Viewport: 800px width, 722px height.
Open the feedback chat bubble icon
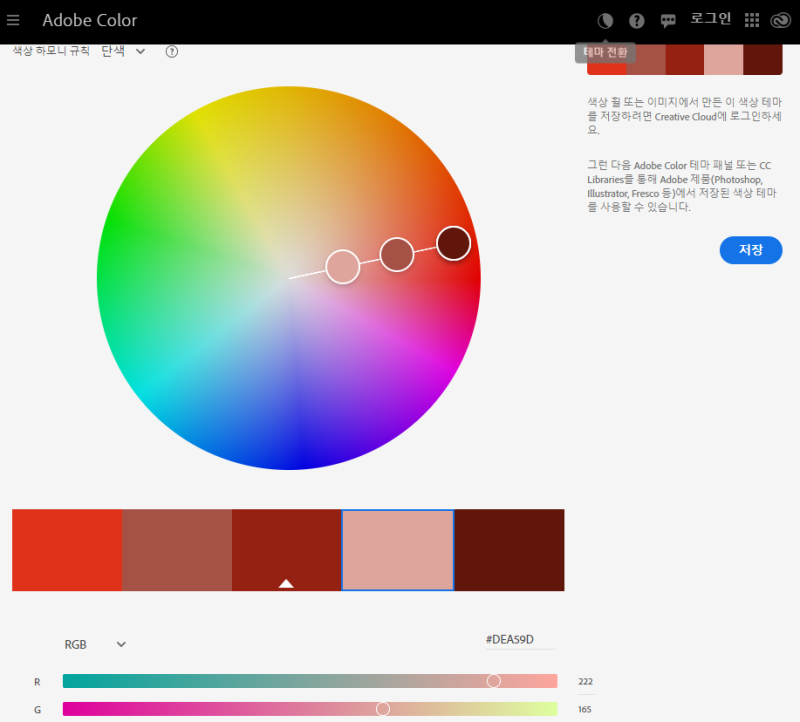(x=668, y=21)
